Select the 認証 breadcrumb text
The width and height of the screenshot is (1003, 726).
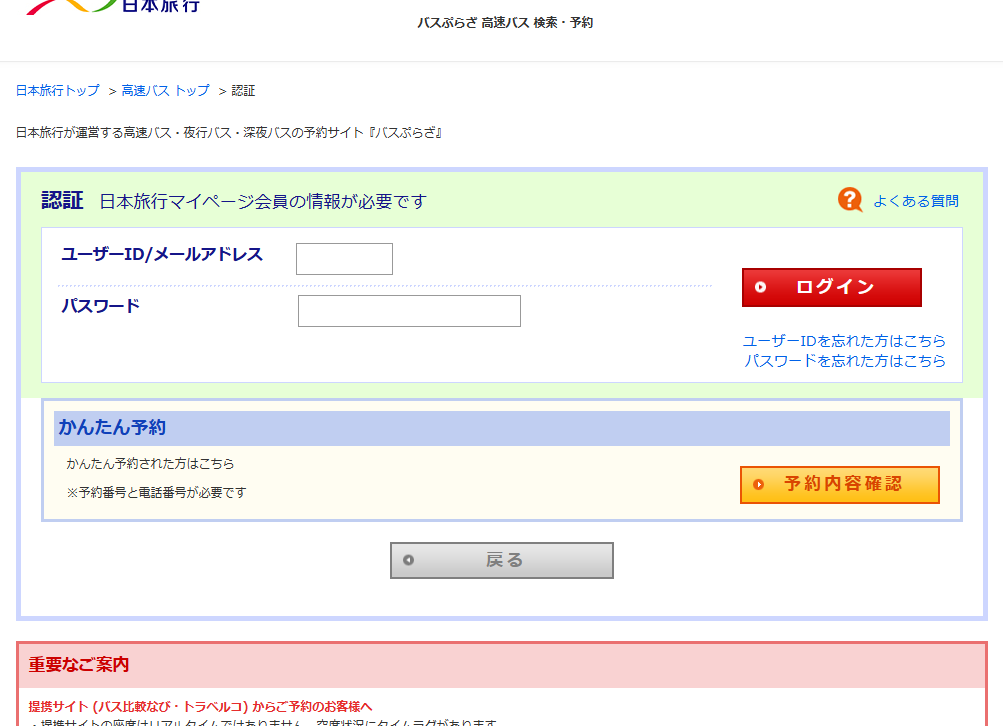(x=243, y=91)
